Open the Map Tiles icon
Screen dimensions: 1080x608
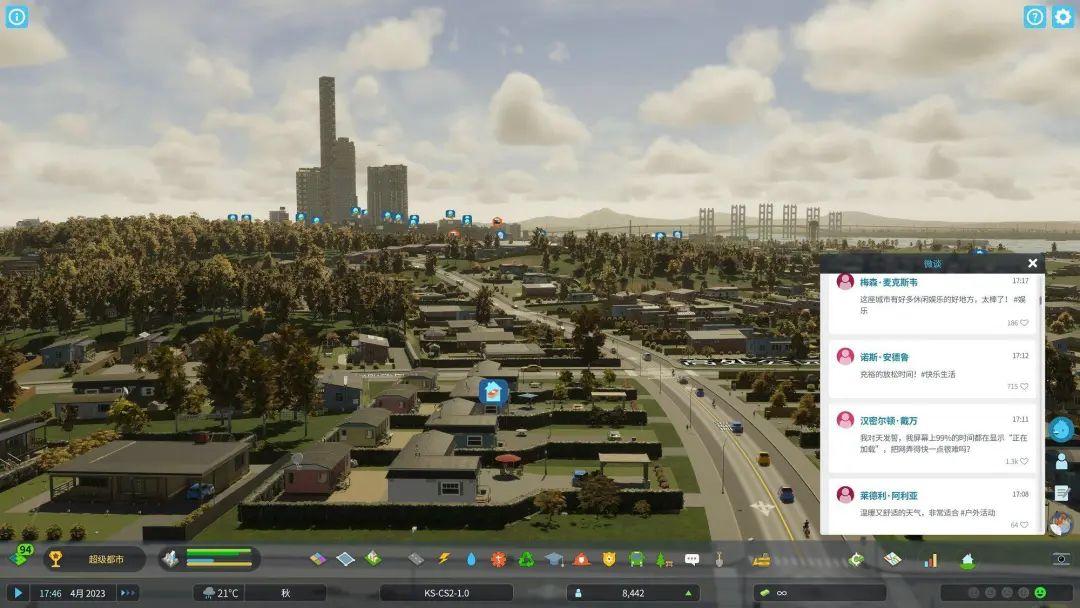click(x=893, y=559)
